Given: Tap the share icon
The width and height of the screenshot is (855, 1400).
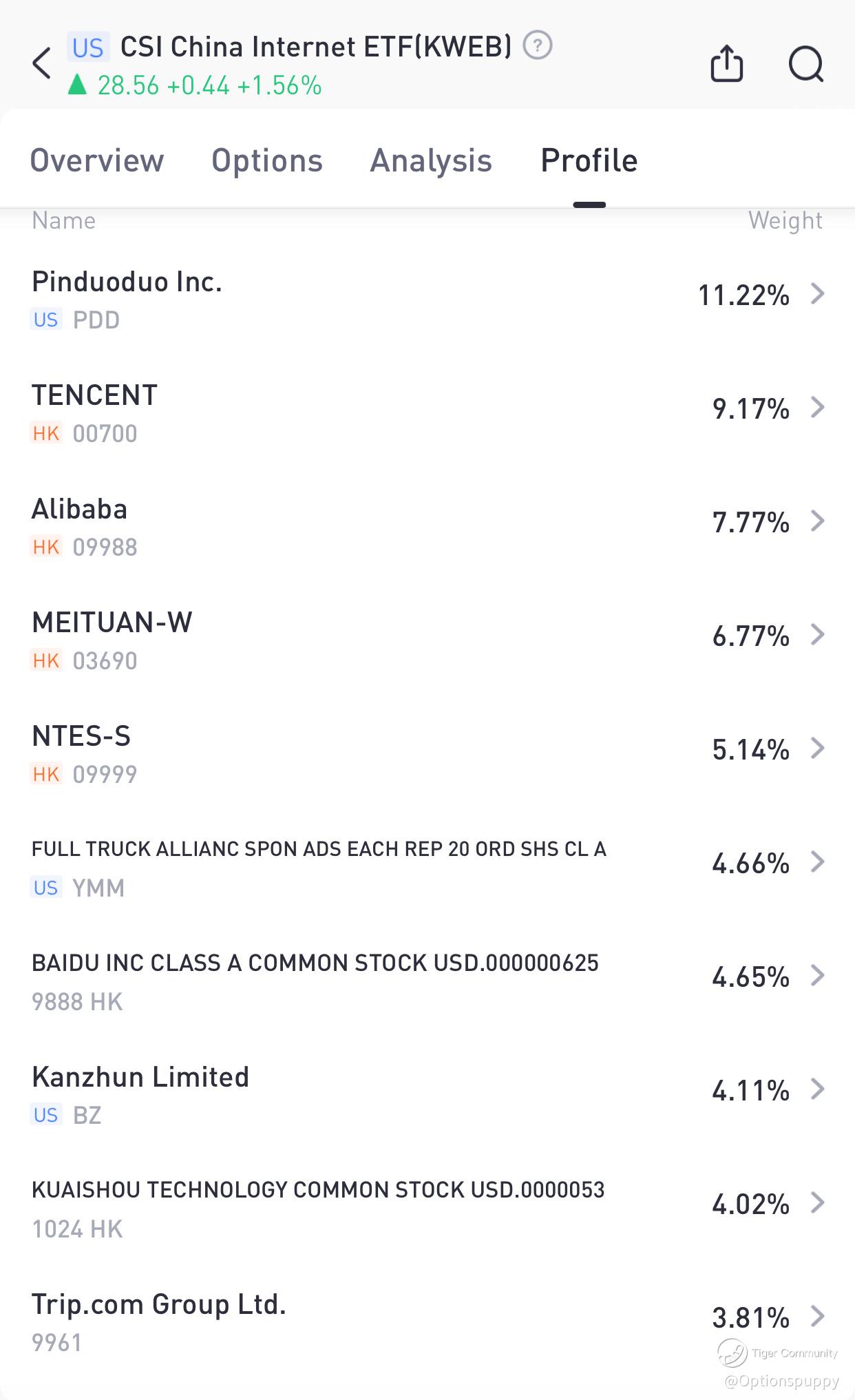Looking at the screenshot, I should coord(726,64).
